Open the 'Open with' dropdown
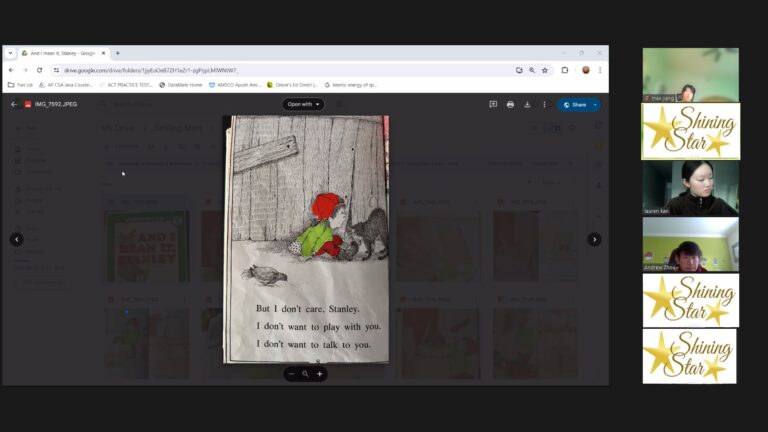 point(303,104)
